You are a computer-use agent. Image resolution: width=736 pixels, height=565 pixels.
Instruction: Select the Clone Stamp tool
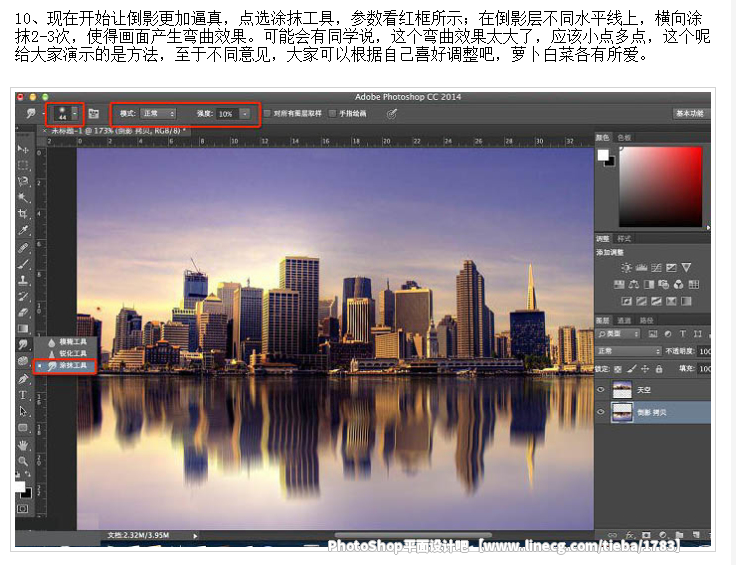click(x=23, y=280)
